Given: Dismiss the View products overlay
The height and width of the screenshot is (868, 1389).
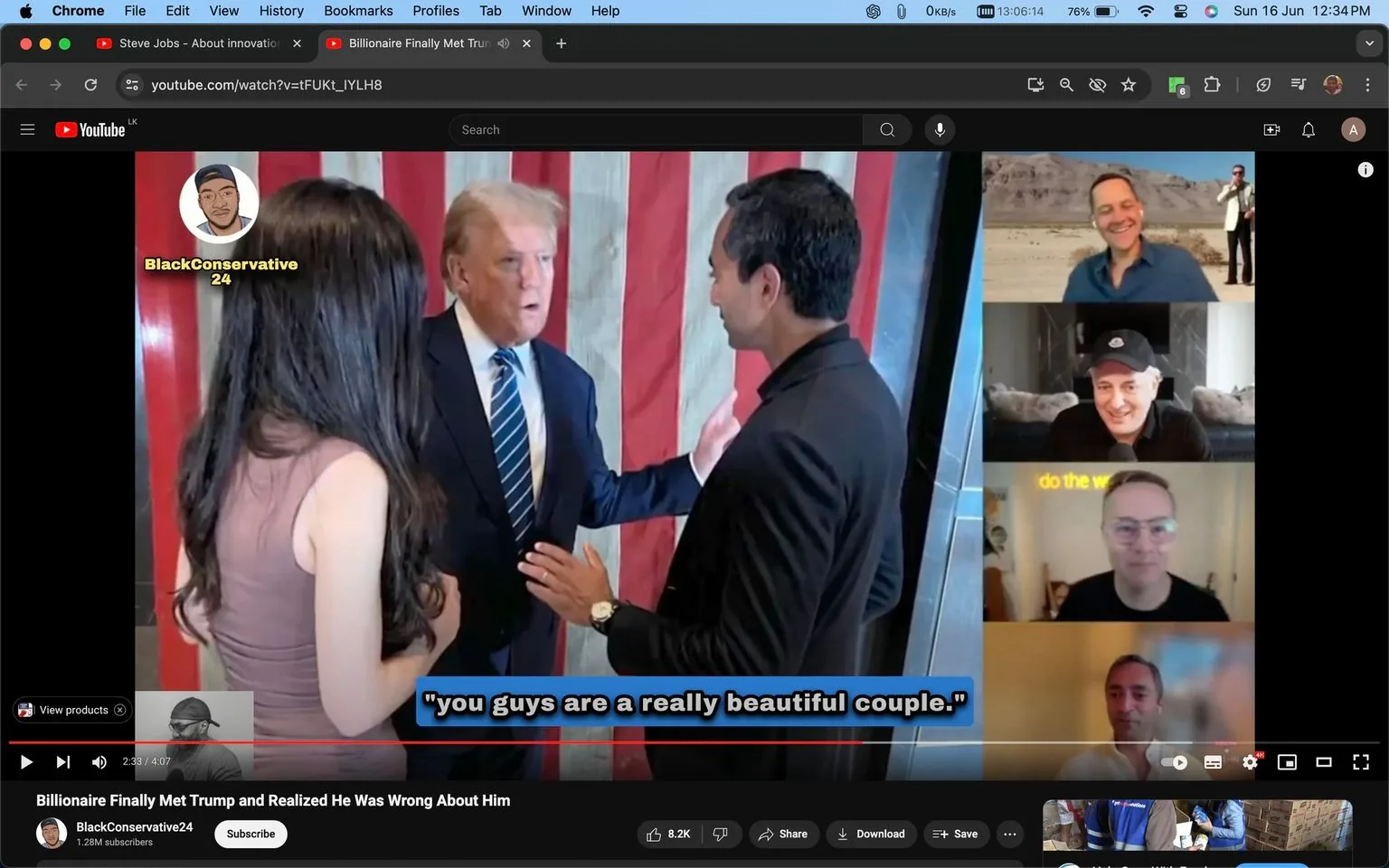Looking at the screenshot, I should click(x=119, y=710).
